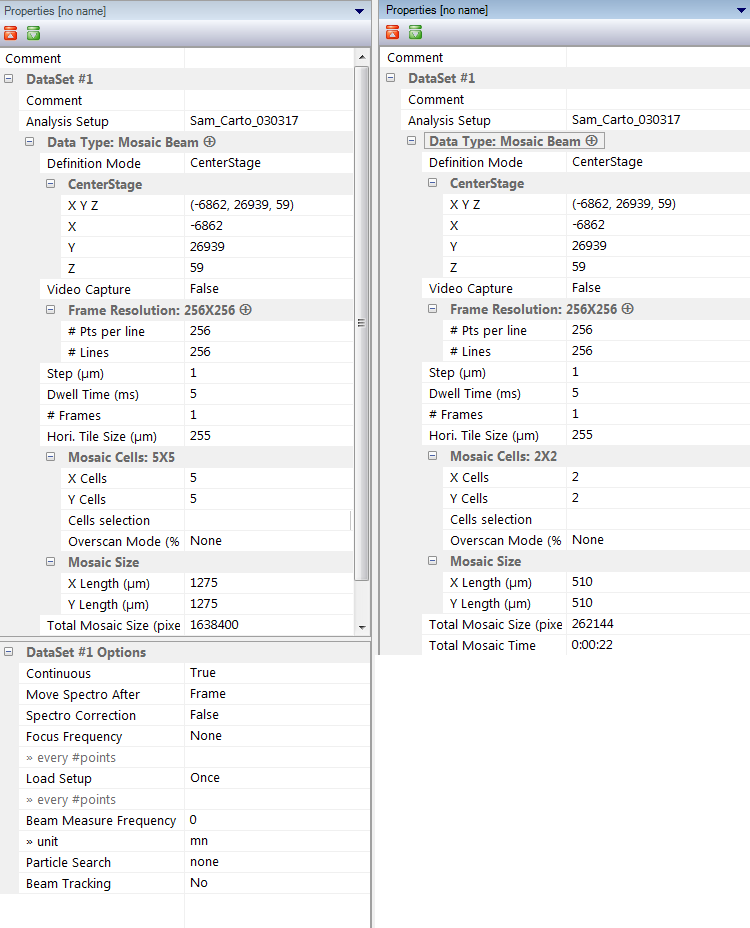Click the left panel scrollbar down arrow
This screenshot has width=750, height=928.
point(362,626)
